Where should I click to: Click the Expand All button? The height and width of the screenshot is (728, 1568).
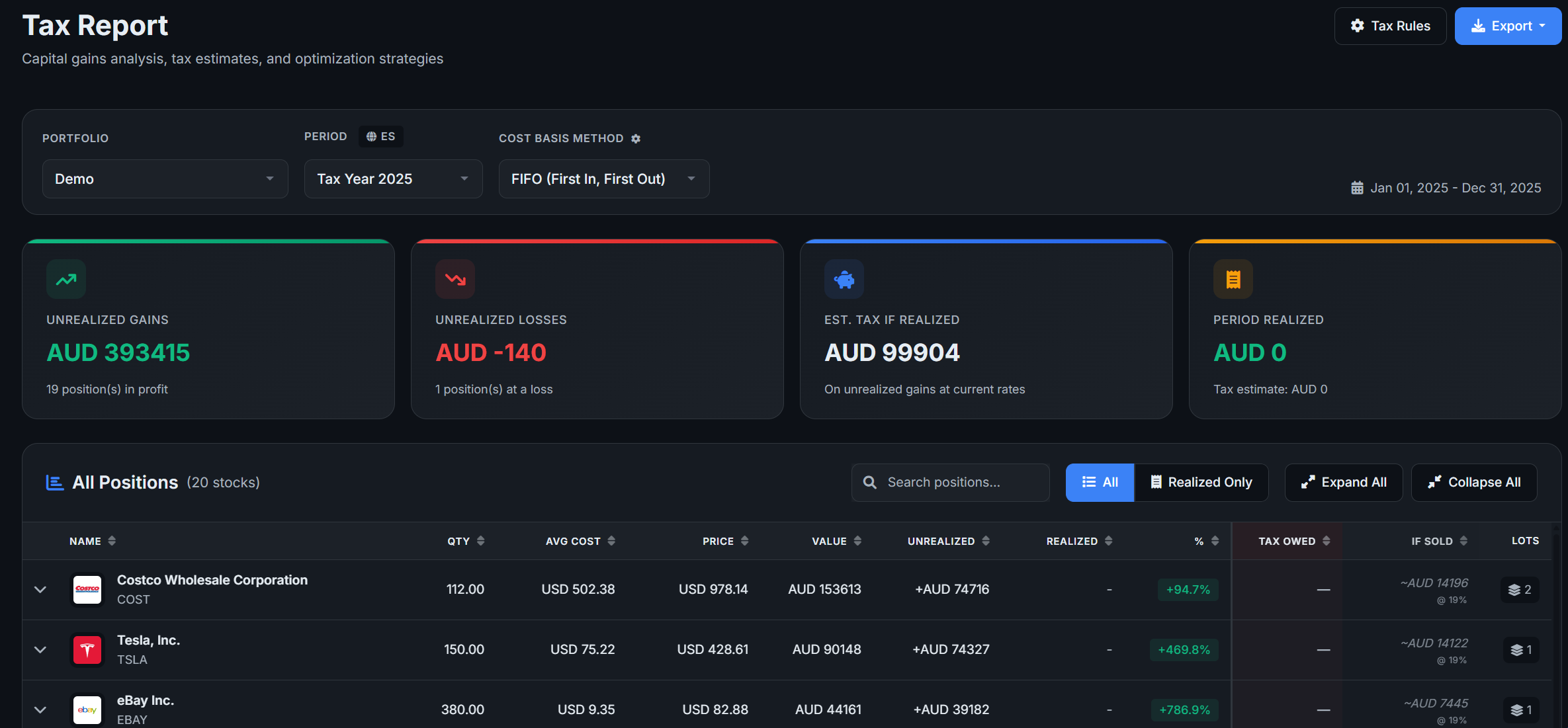[x=1344, y=483]
